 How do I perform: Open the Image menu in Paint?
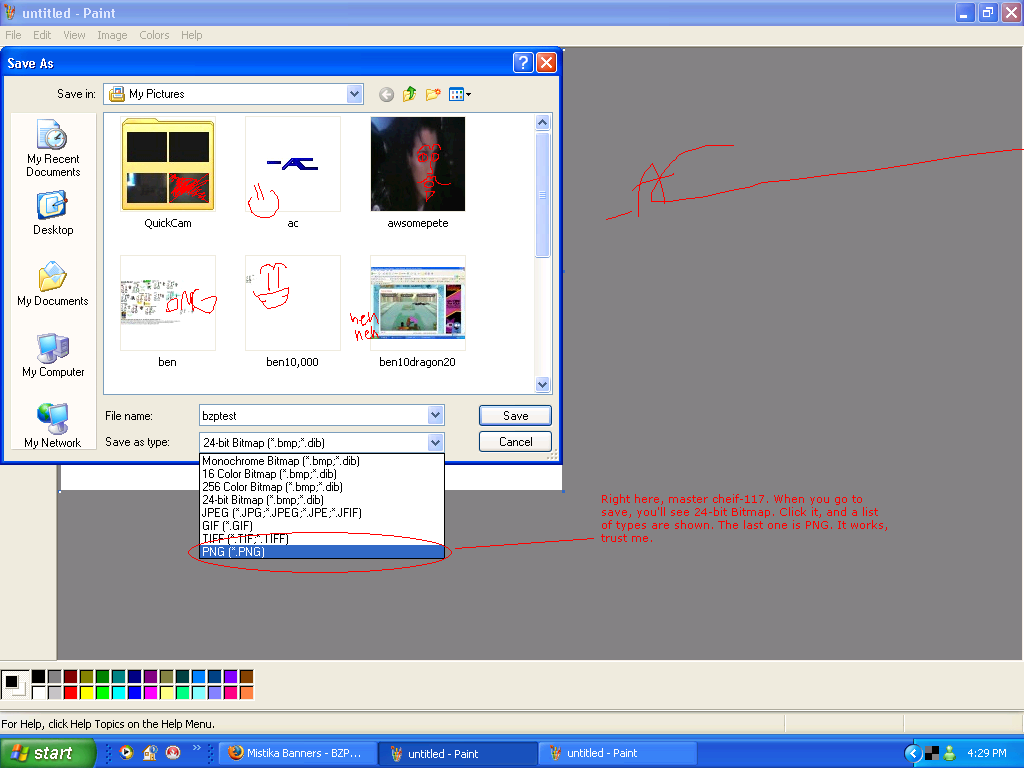(x=112, y=34)
